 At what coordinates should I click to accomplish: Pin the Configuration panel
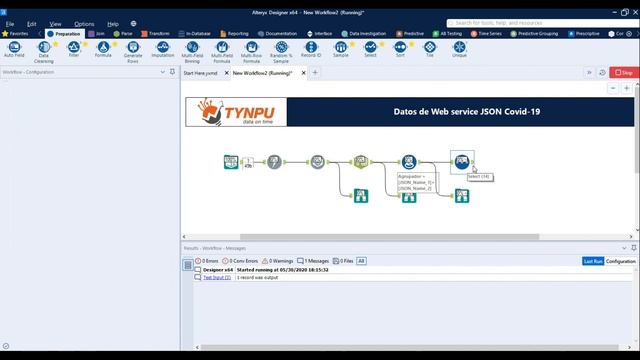[173, 72]
